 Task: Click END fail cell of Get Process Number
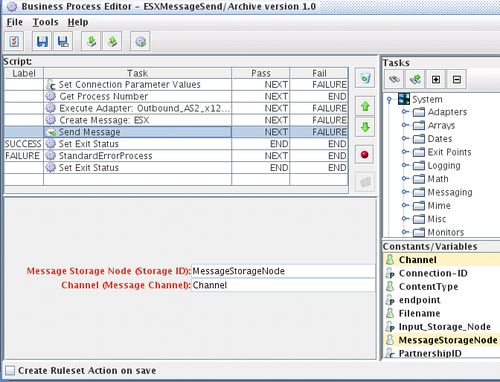click(x=319, y=96)
